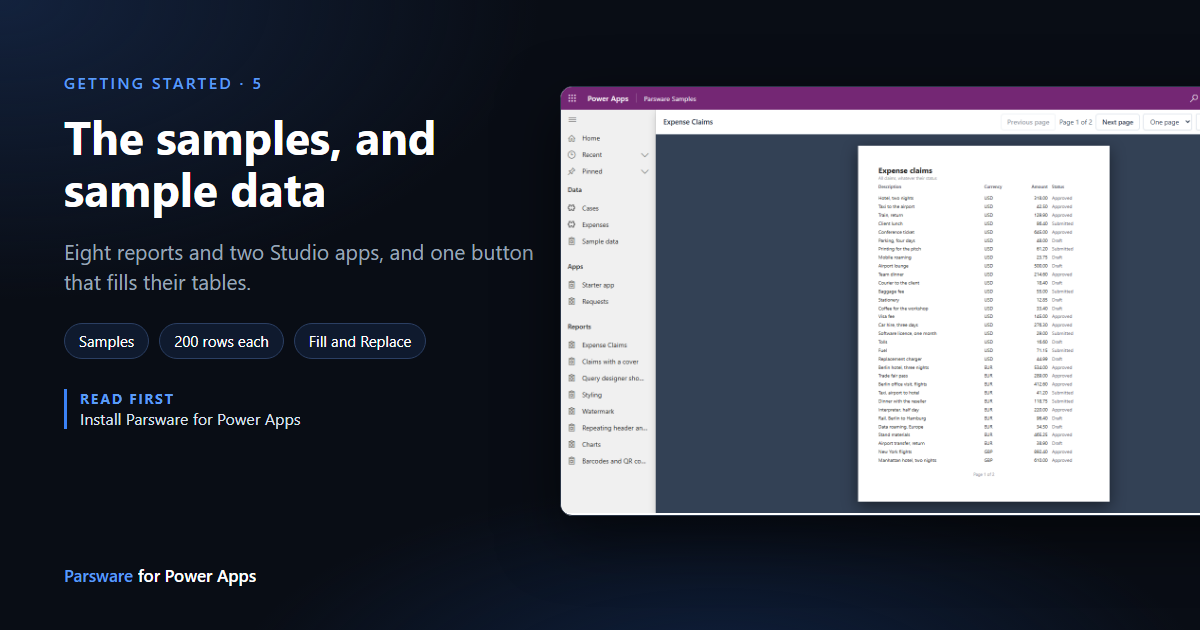Click the icon beside Claims with a cover
Image resolution: width=1200 pixels, height=630 pixels.
tap(571, 362)
